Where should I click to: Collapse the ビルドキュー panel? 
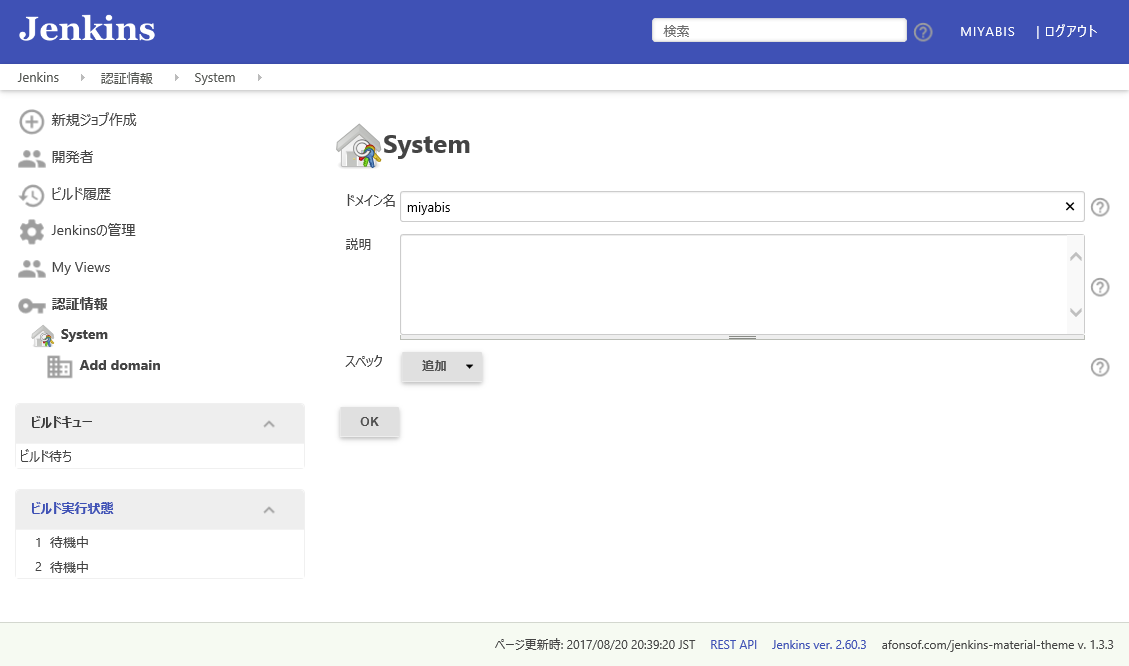pyautogui.click(x=269, y=424)
